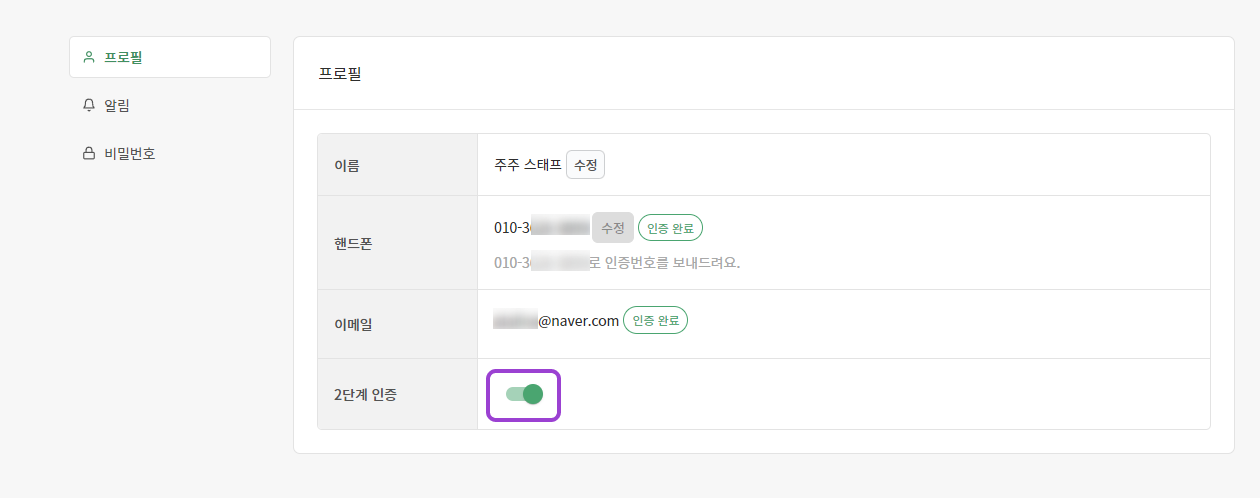The image size is (1260, 498).
Task: Open the 프로필 sidebar menu item
Action: [123, 57]
